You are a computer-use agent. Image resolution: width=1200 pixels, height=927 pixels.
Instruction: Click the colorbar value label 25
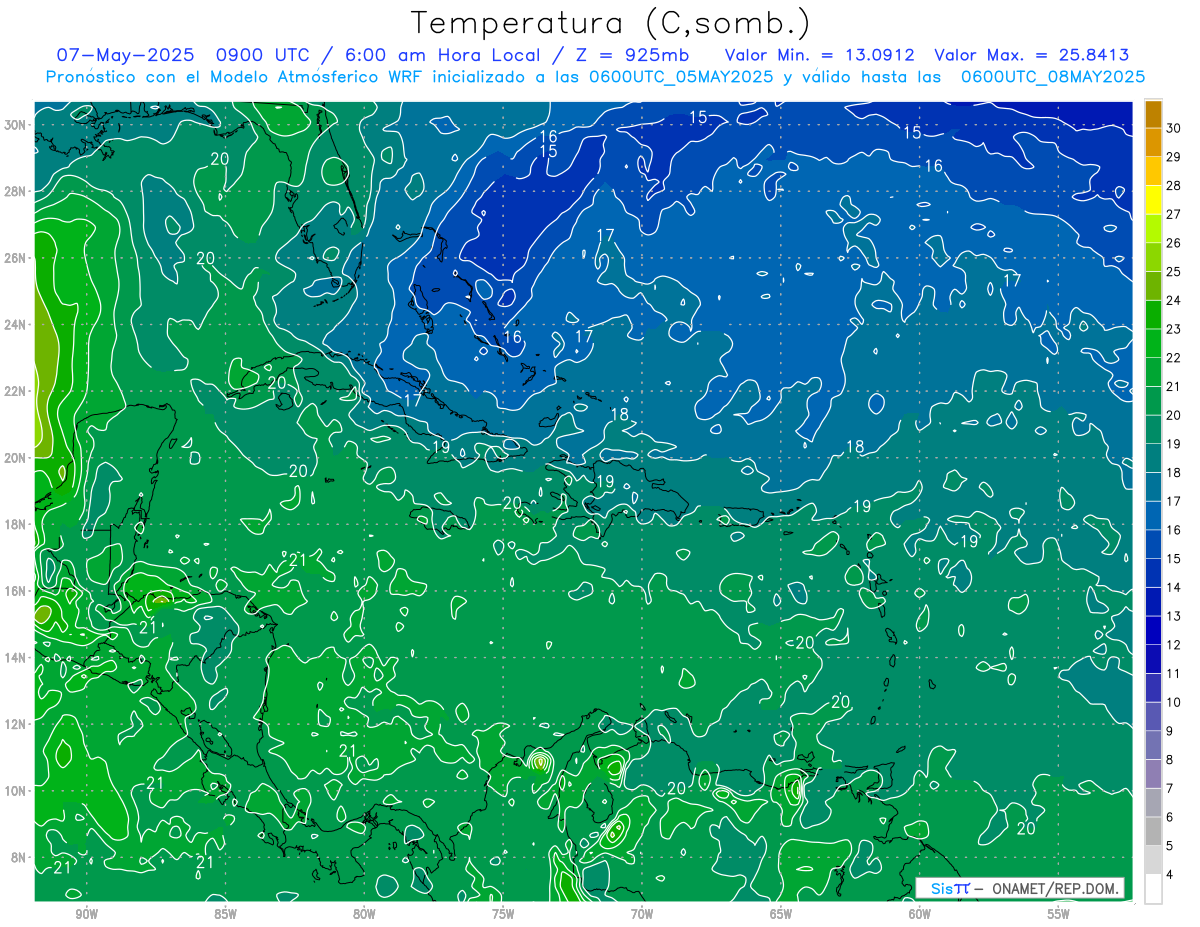pos(1173,271)
